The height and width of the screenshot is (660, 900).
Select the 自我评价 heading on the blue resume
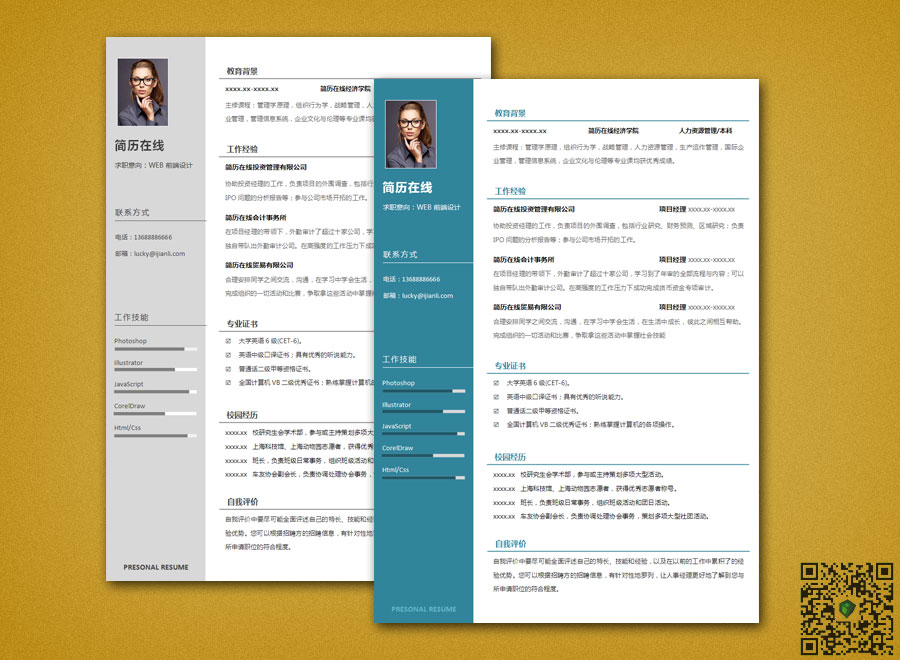510,544
